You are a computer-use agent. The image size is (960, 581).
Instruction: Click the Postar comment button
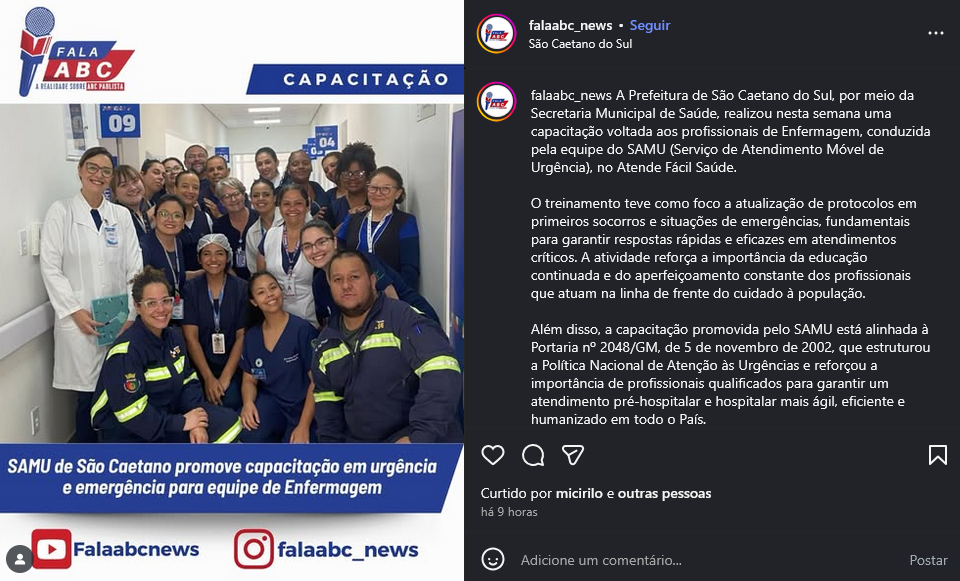click(x=928, y=560)
